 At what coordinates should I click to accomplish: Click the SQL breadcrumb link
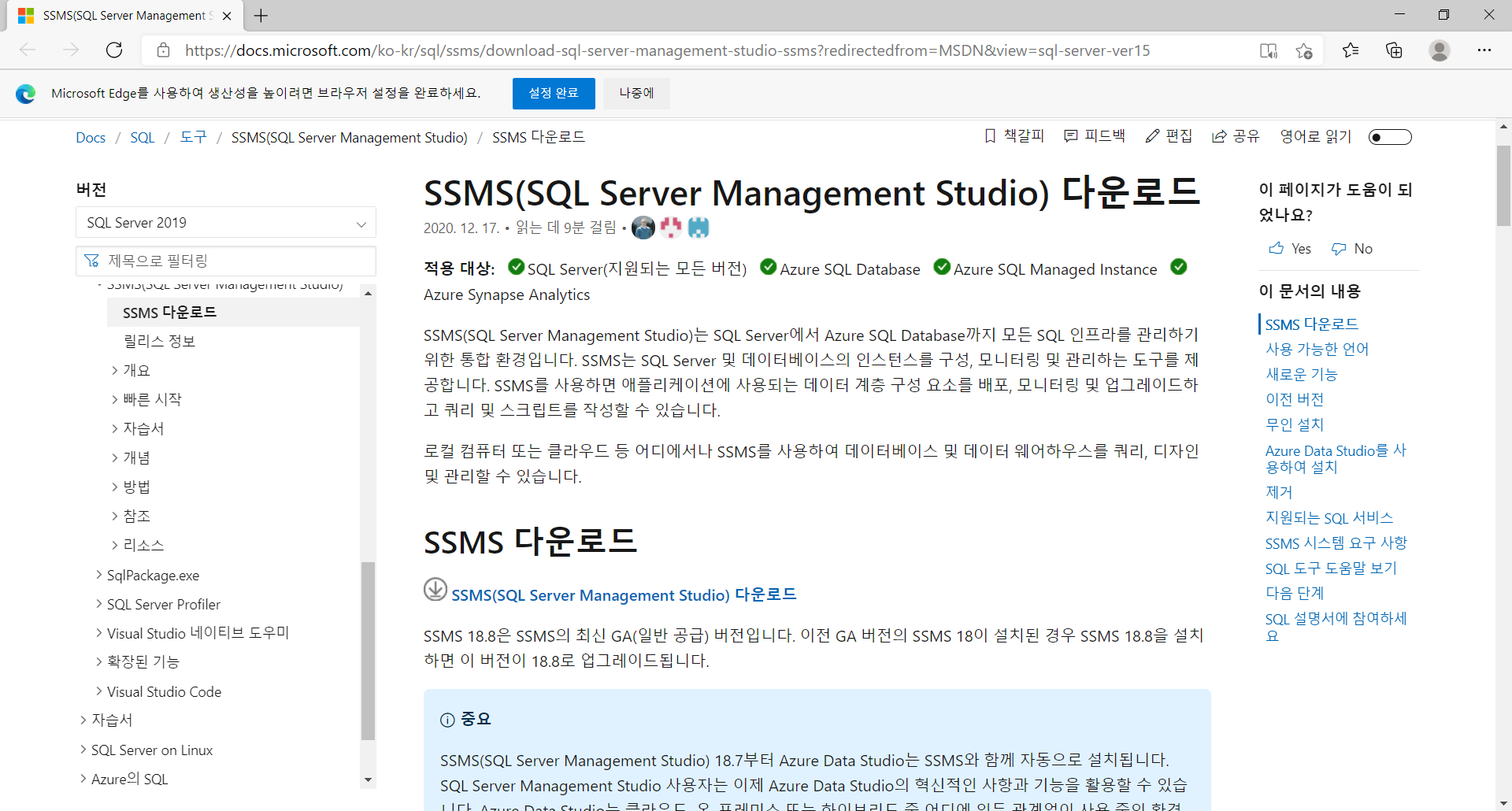tap(143, 137)
